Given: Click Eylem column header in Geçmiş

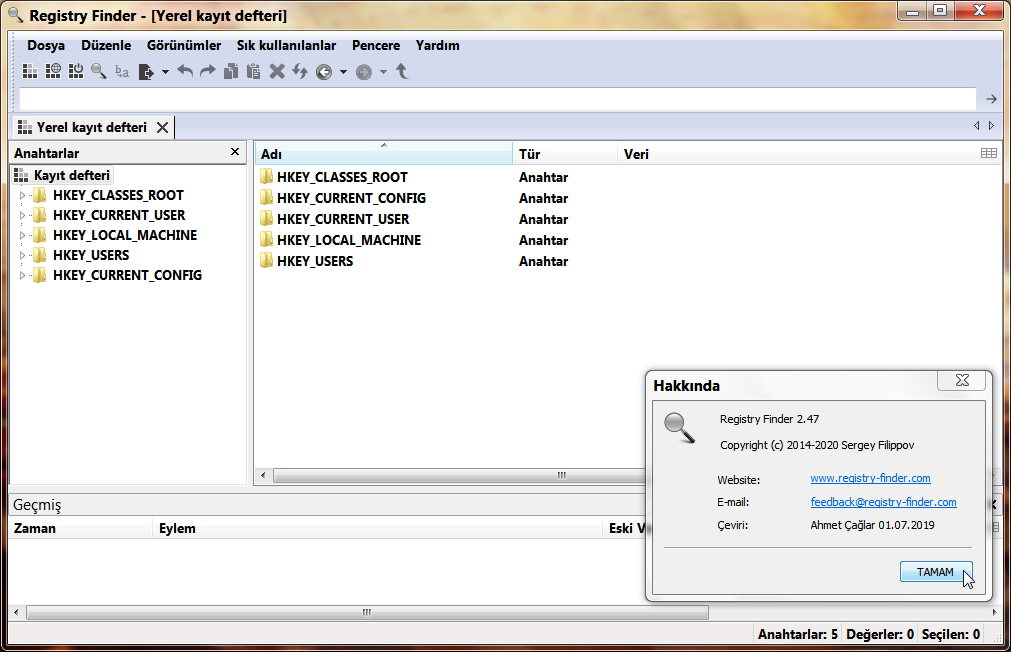Looking at the screenshot, I should point(377,528).
